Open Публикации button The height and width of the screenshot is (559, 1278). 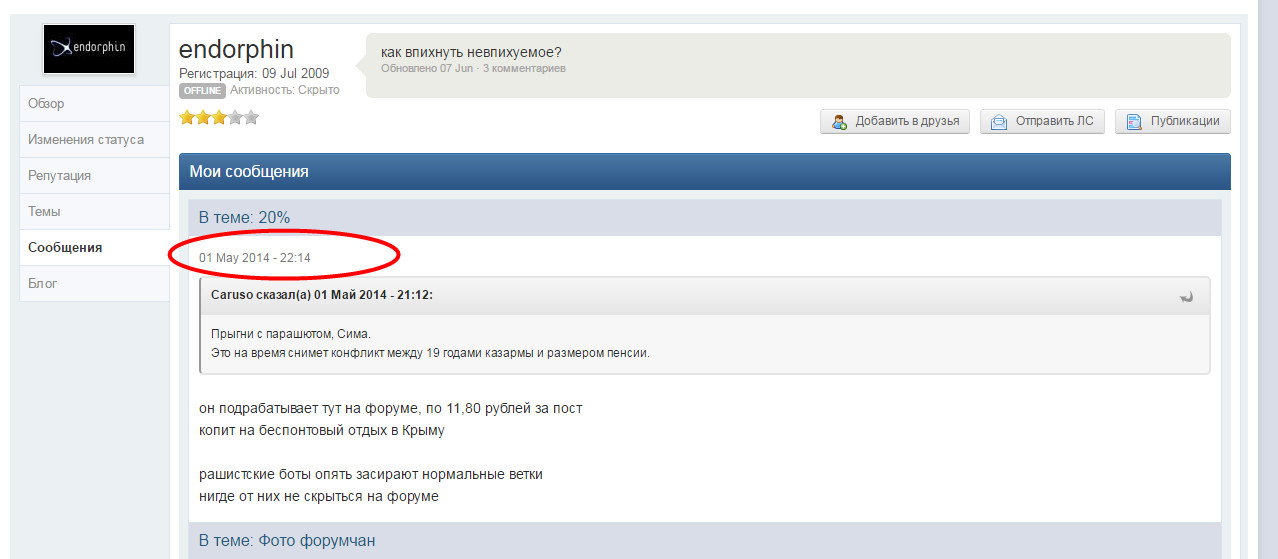pyautogui.click(x=1173, y=121)
